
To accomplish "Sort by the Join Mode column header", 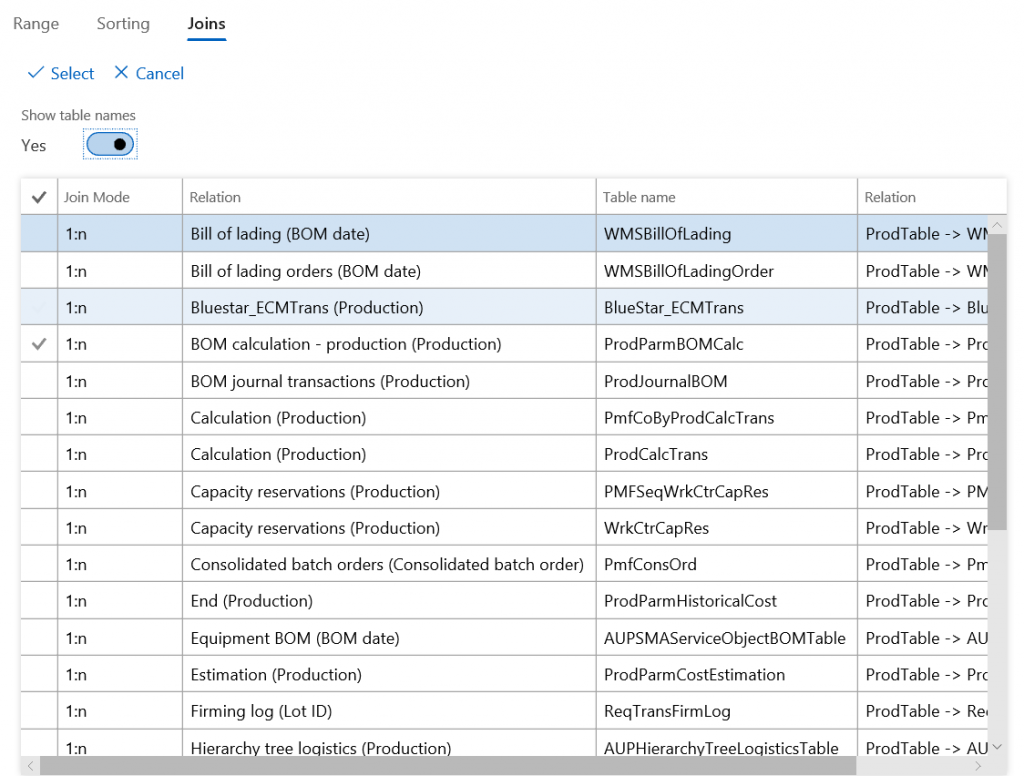I will [x=97, y=198].
